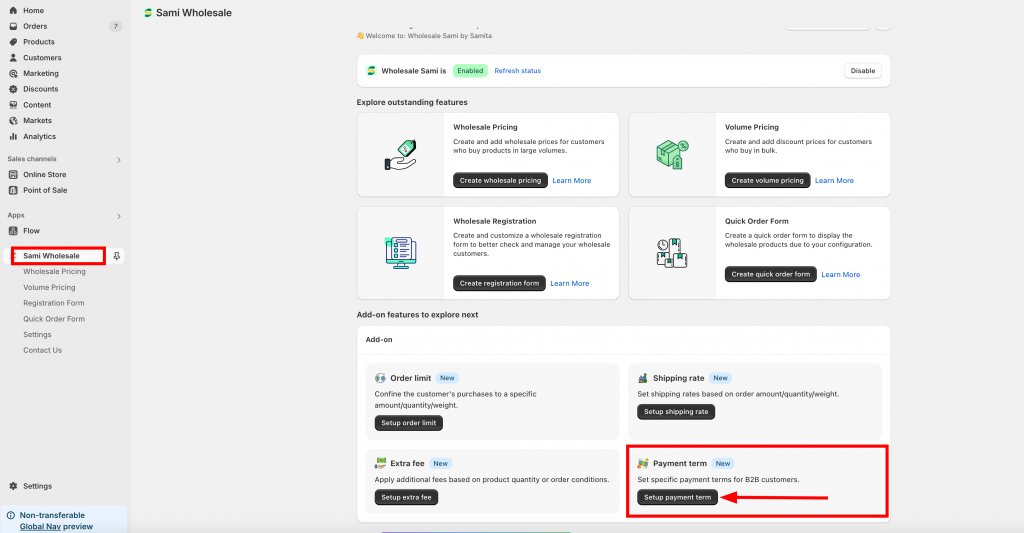Open Volume Pricing submenu item
This screenshot has width=1024, height=533.
49,287
